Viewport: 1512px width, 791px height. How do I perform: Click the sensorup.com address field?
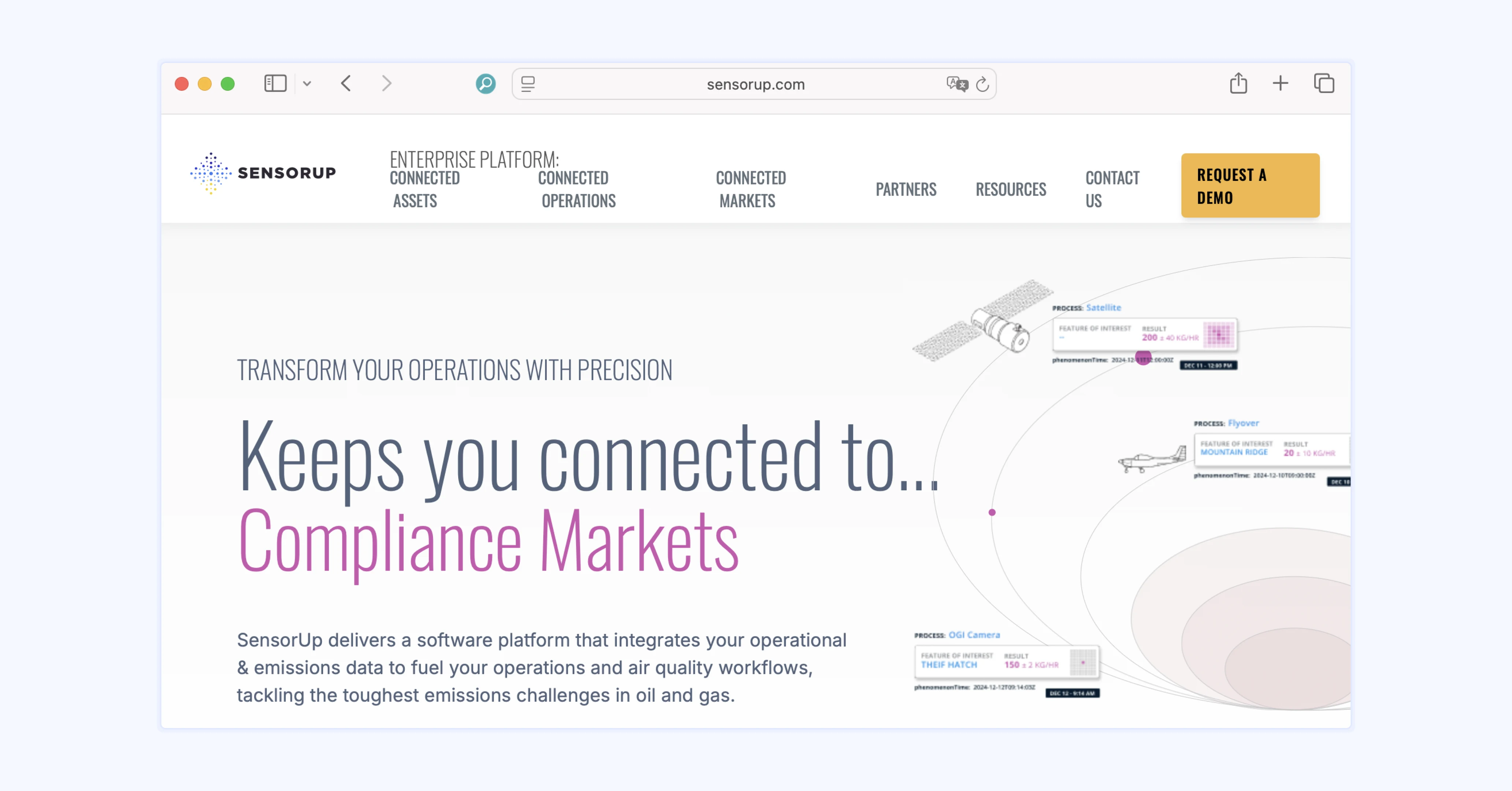point(755,84)
